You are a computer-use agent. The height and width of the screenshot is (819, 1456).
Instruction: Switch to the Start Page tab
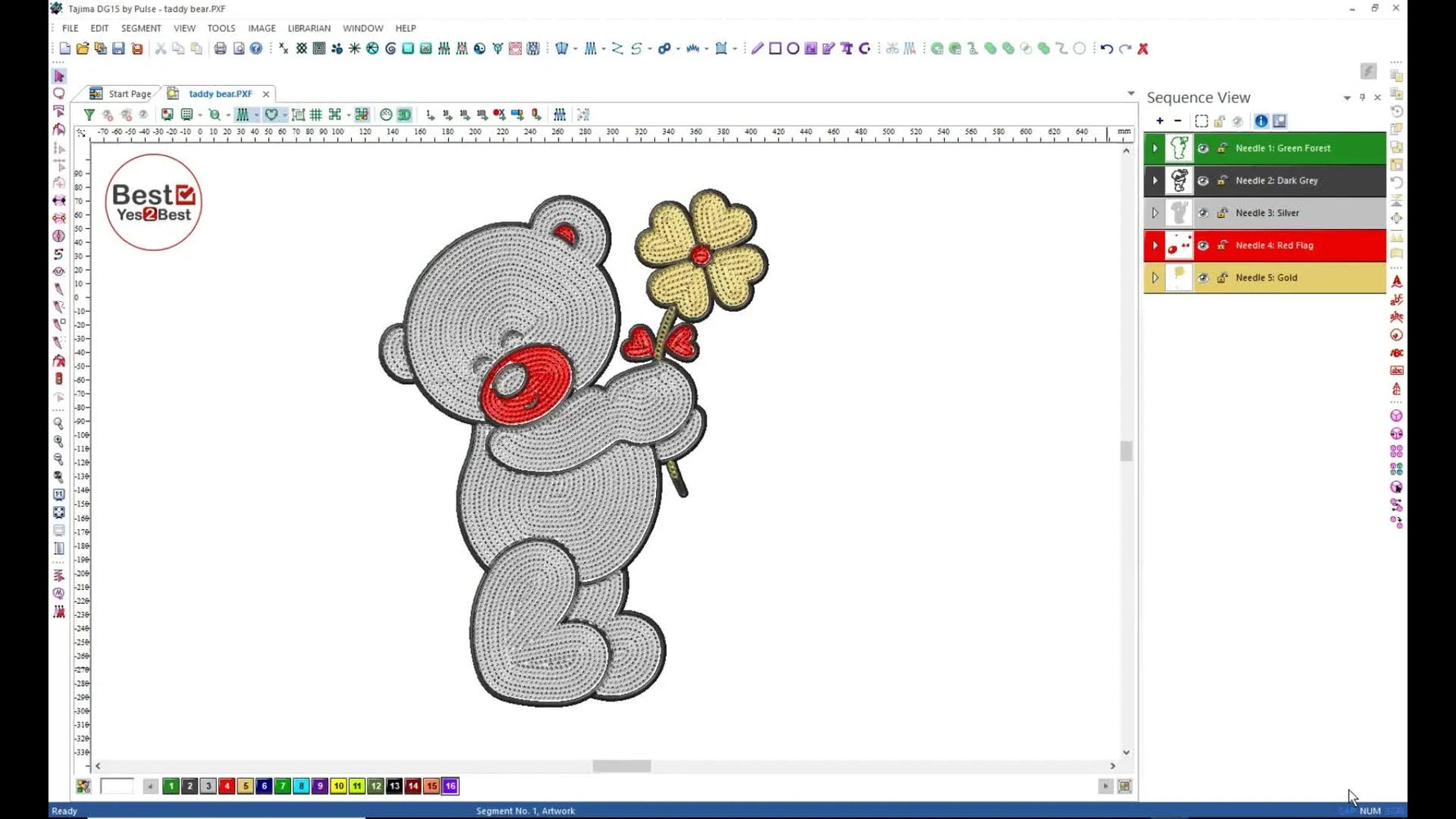[121, 94]
